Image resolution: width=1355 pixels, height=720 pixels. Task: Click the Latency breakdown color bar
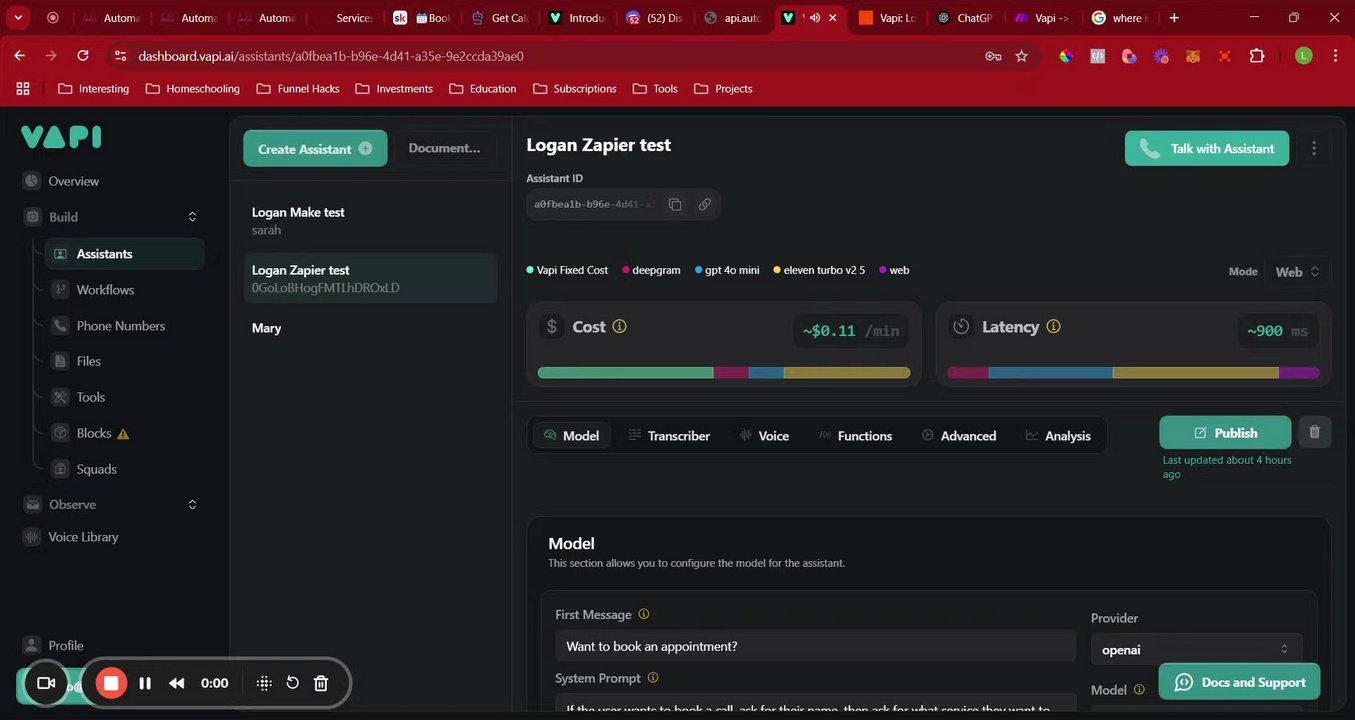[1133, 373]
